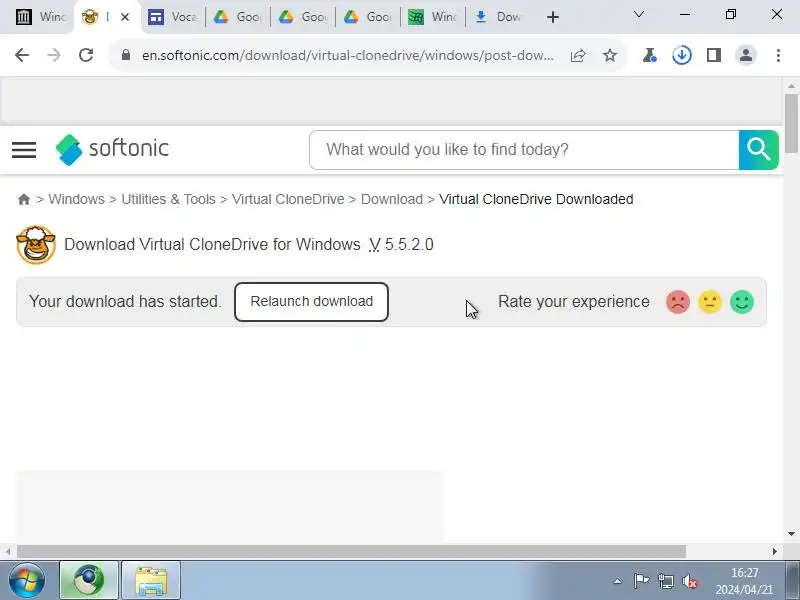This screenshot has width=800, height=600.
Task: Click the muted volume tray icon
Action: (x=690, y=581)
